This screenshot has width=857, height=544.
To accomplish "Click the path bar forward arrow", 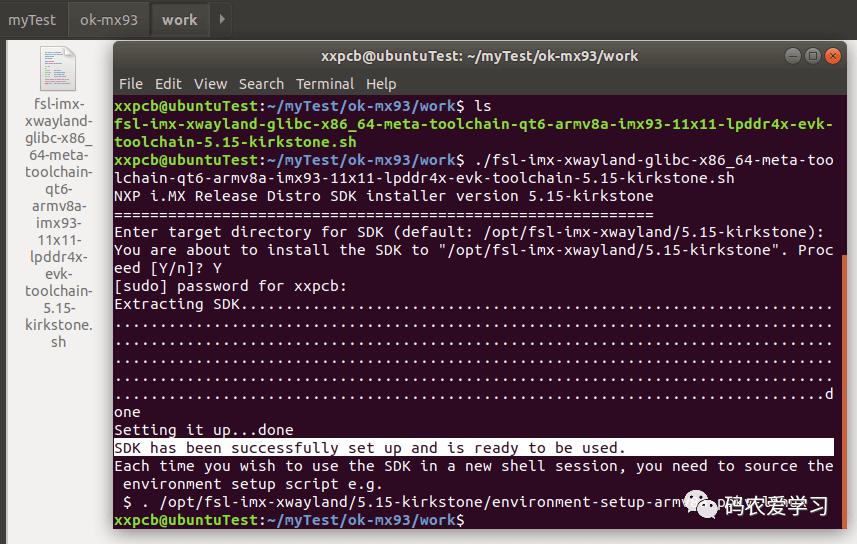I will tap(221, 20).
